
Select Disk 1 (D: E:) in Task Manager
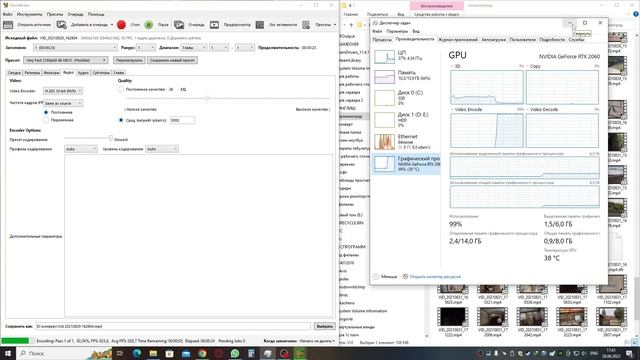click(x=406, y=120)
